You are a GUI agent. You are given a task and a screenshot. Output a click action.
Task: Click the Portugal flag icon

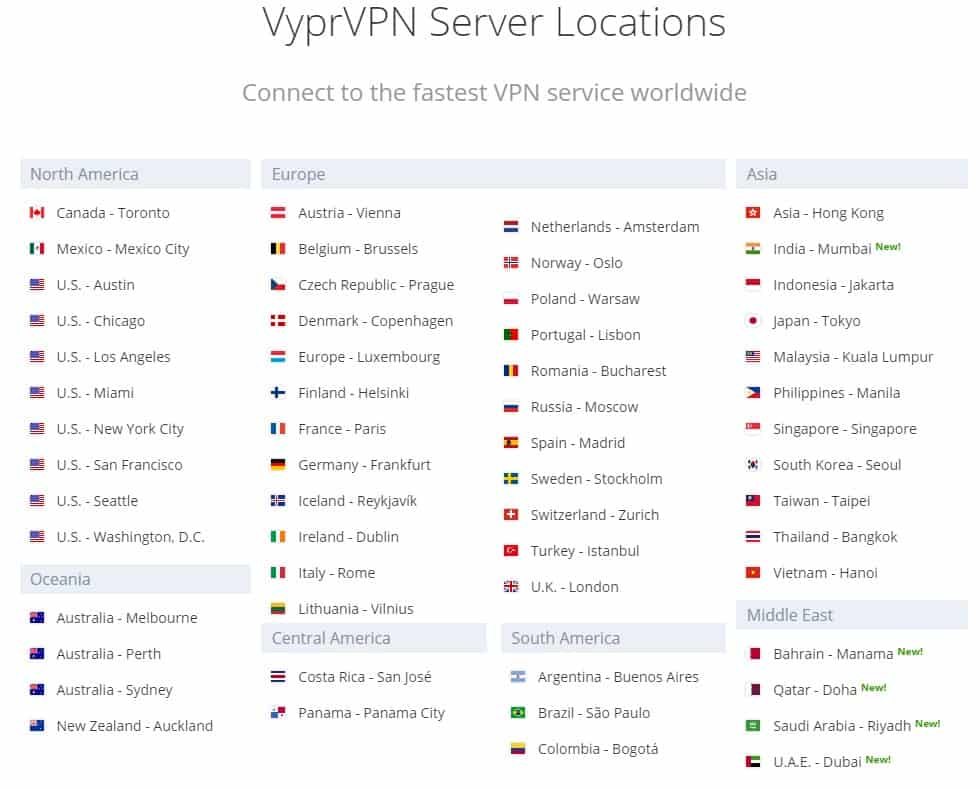pyautogui.click(x=511, y=334)
